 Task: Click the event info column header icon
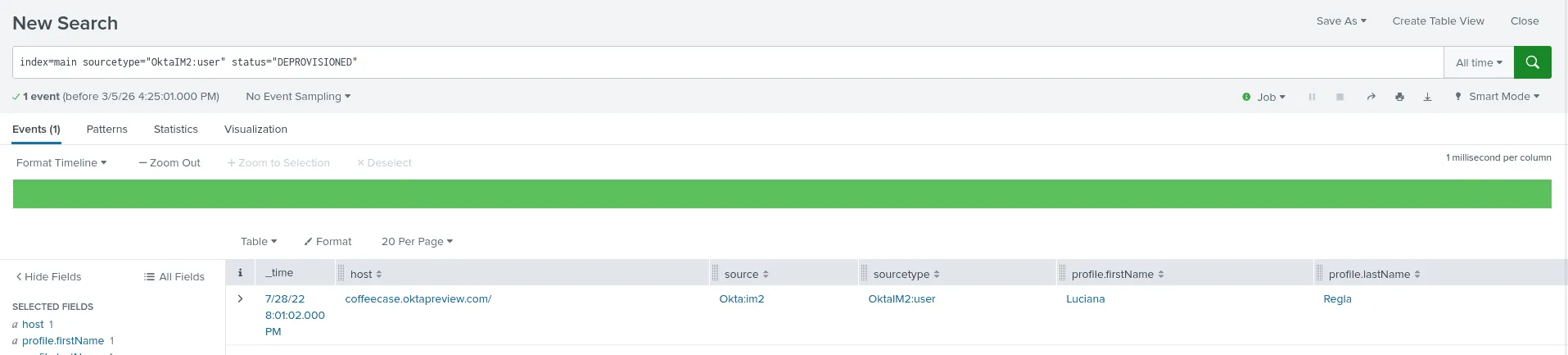[x=240, y=273]
